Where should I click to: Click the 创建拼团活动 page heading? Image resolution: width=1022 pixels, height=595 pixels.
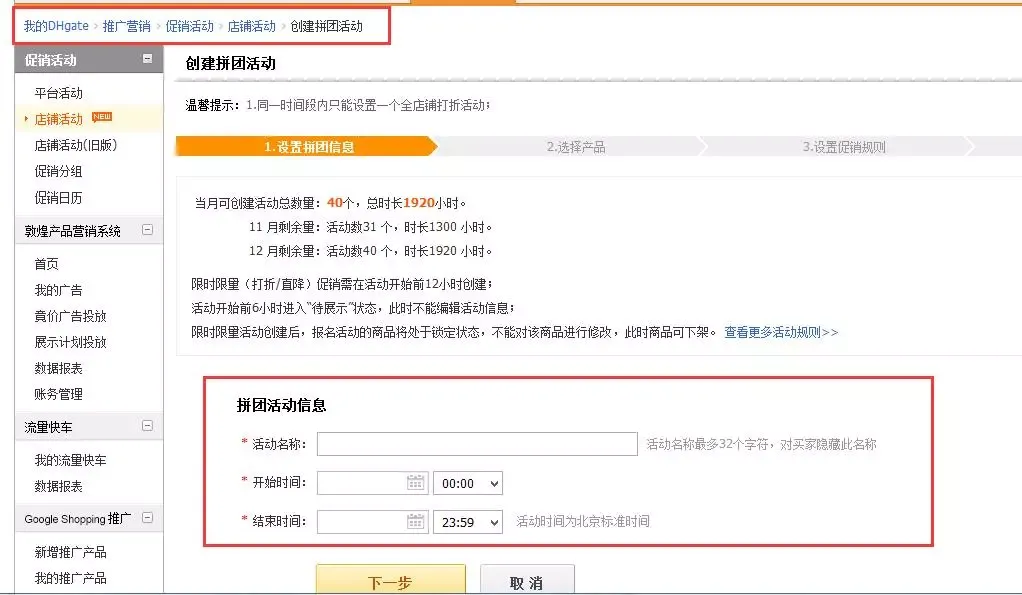pyautogui.click(x=231, y=63)
